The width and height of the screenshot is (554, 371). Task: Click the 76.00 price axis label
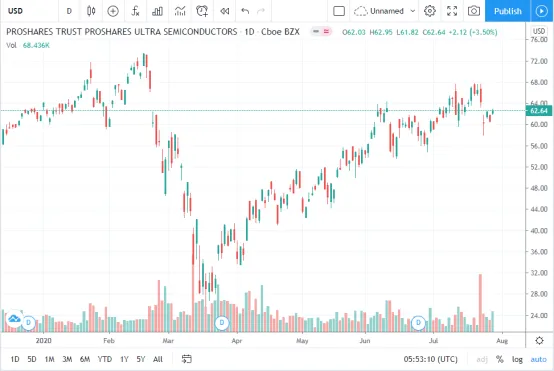539,40
